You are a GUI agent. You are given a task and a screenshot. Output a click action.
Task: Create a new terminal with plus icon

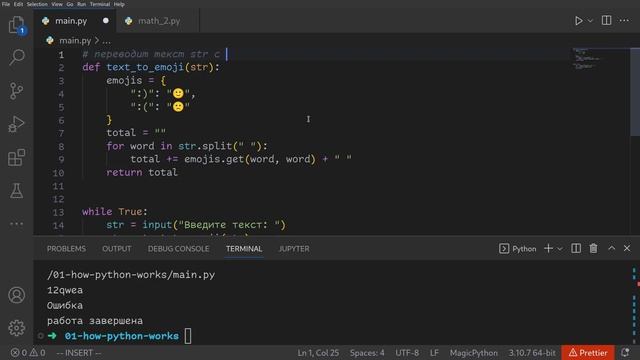click(548, 248)
